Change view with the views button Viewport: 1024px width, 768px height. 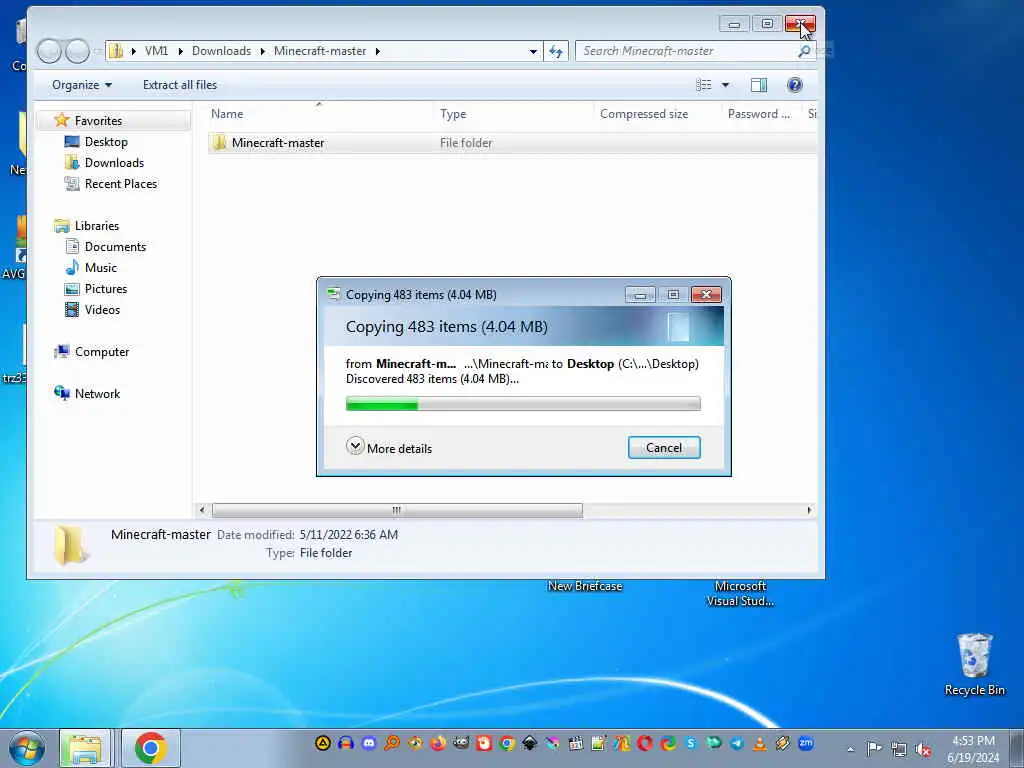click(x=703, y=85)
